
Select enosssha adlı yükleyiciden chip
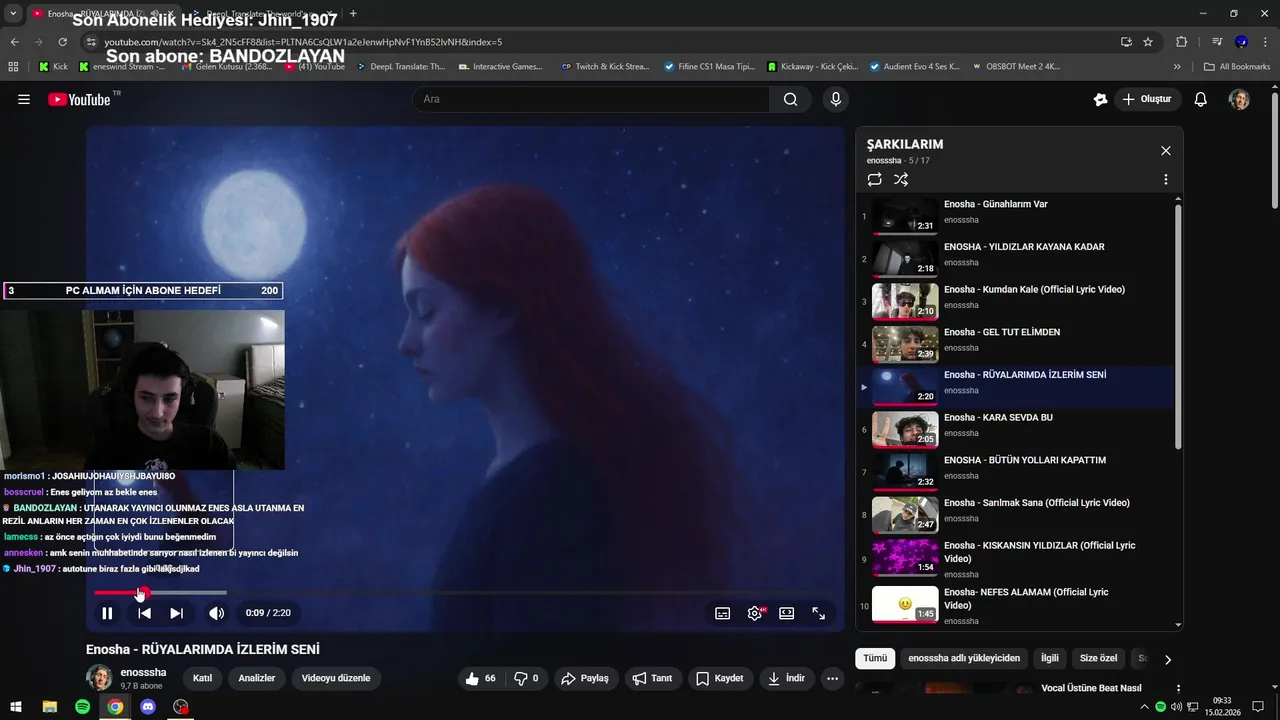click(964, 658)
